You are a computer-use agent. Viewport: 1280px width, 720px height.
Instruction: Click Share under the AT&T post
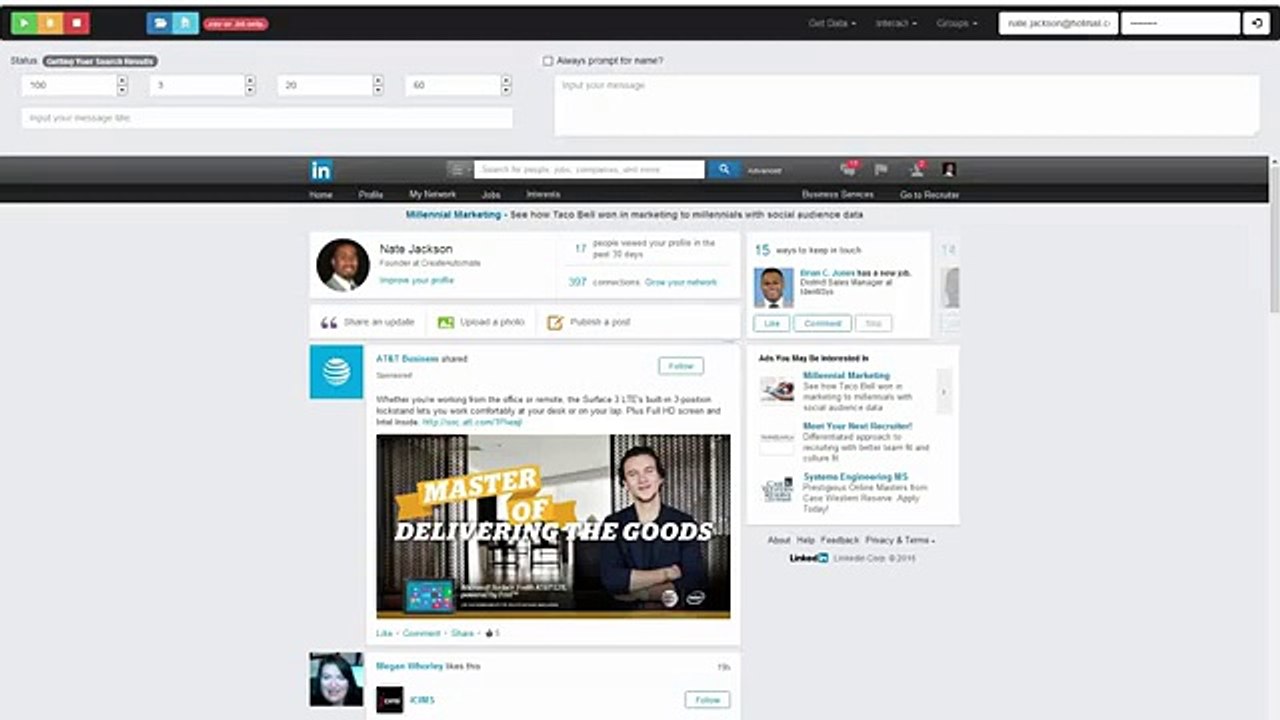[x=462, y=634]
